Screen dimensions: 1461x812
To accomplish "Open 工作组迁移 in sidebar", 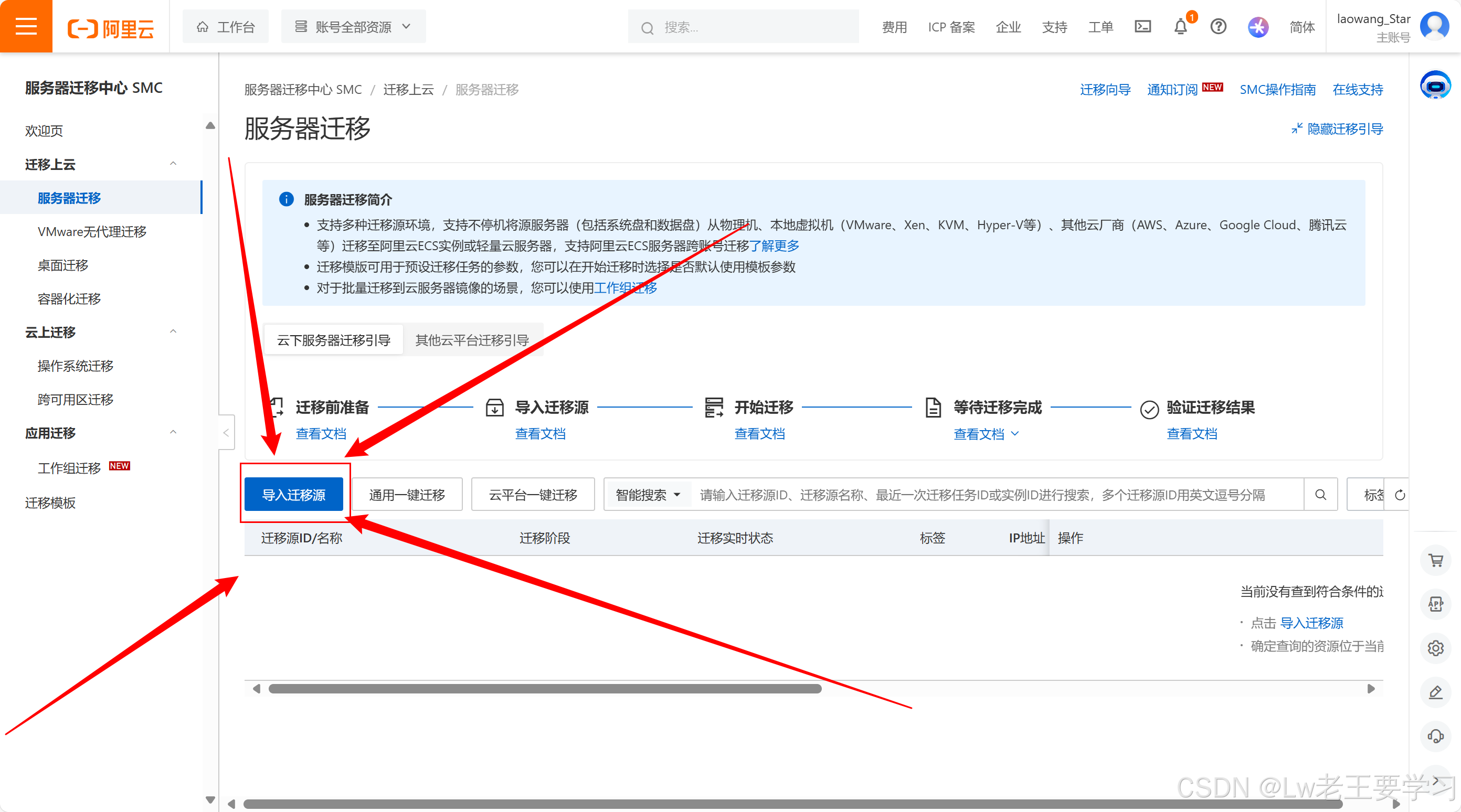I will [x=69, y=468].
